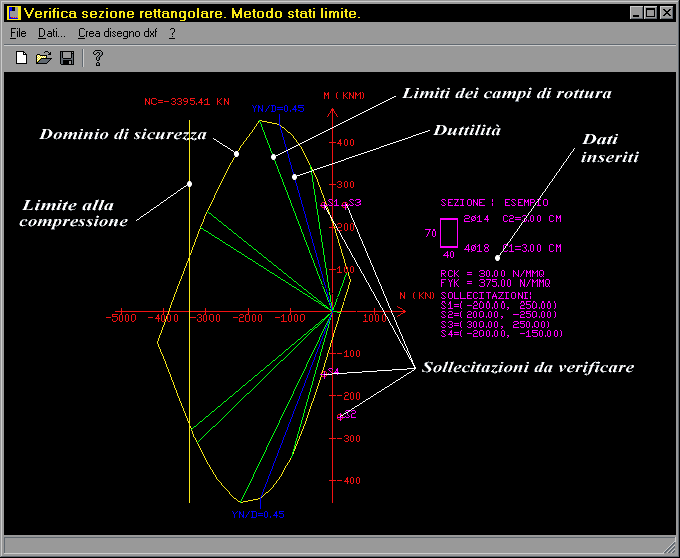Click the S1=(-200.00, 250.00) line
680x558 pixels.
[x=499, y=305]
